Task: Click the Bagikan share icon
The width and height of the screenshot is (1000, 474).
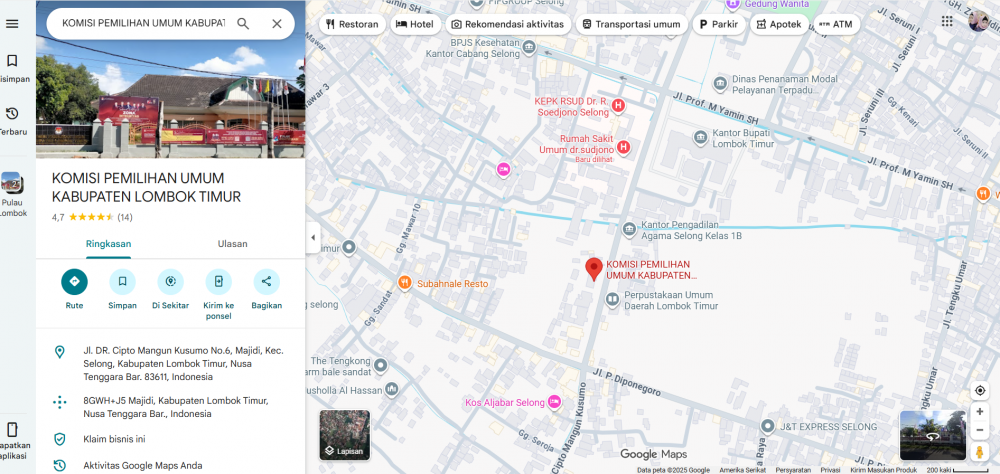Action: click(x=266, y=282)
